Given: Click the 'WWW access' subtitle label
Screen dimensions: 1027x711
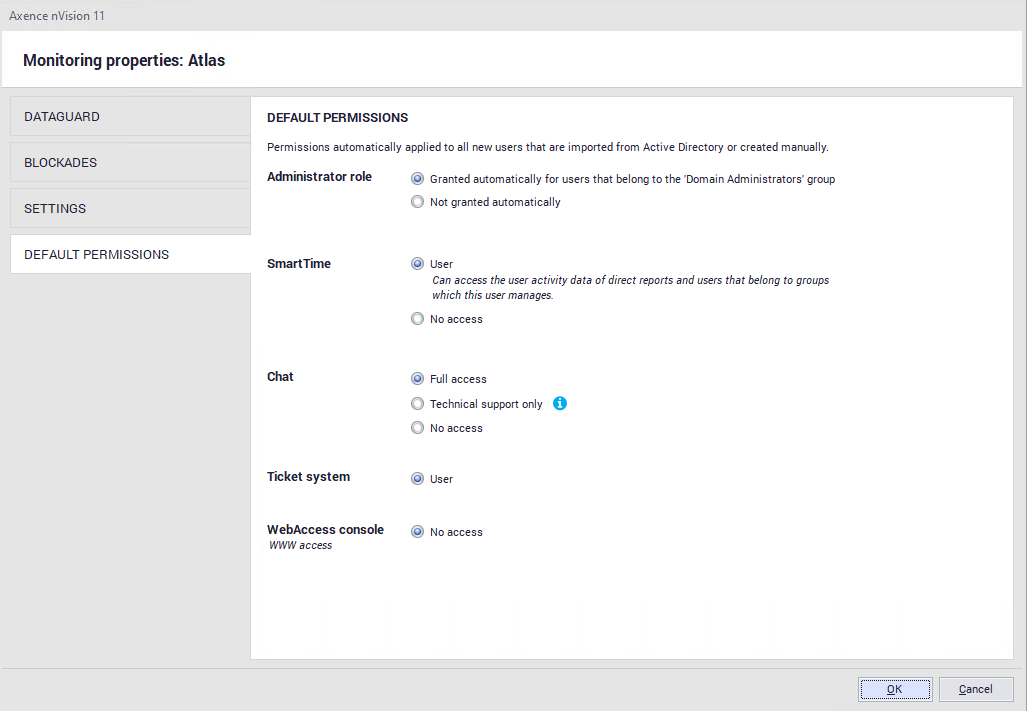Looking at the screenshot, I should click(300, 546).
